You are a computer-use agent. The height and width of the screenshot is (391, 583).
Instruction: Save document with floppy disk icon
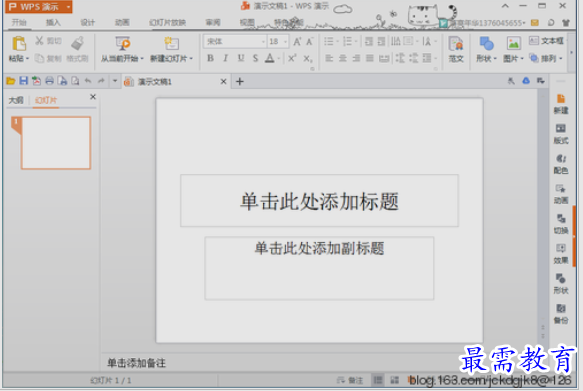[23, 81]
